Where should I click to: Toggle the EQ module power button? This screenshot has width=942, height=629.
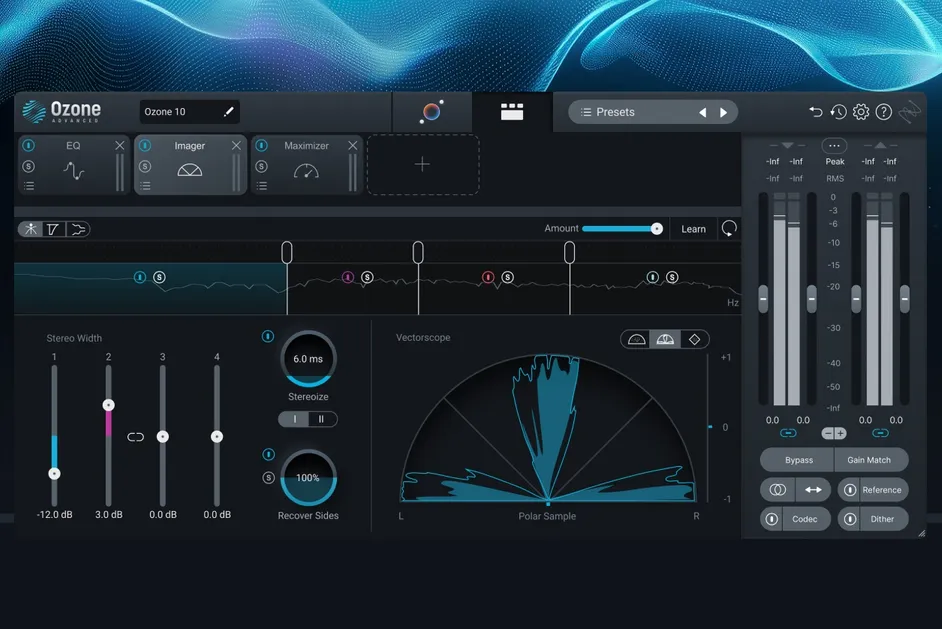(x=29, y=145)
